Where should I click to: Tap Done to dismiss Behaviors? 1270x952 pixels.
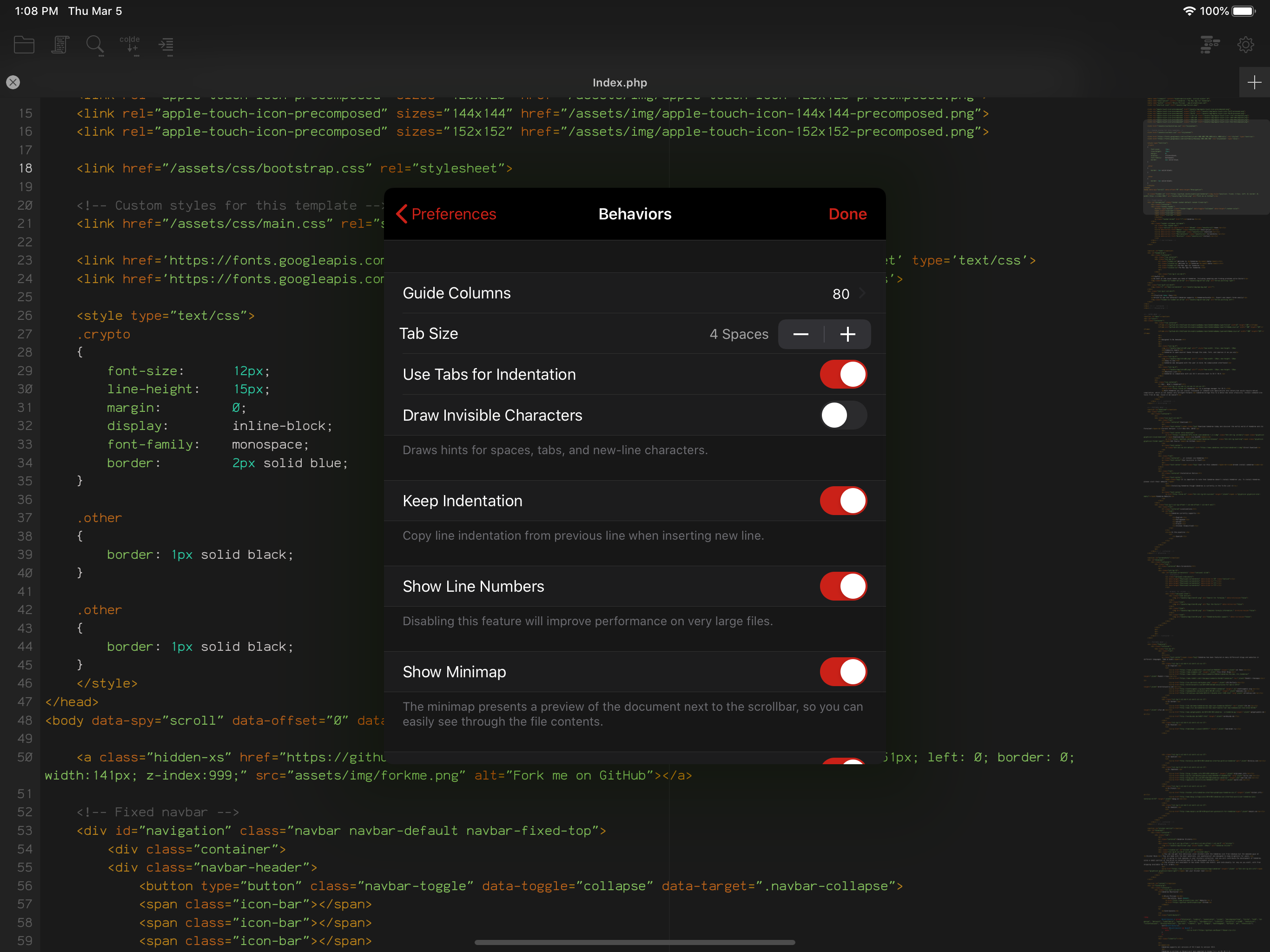pos(847,214)
